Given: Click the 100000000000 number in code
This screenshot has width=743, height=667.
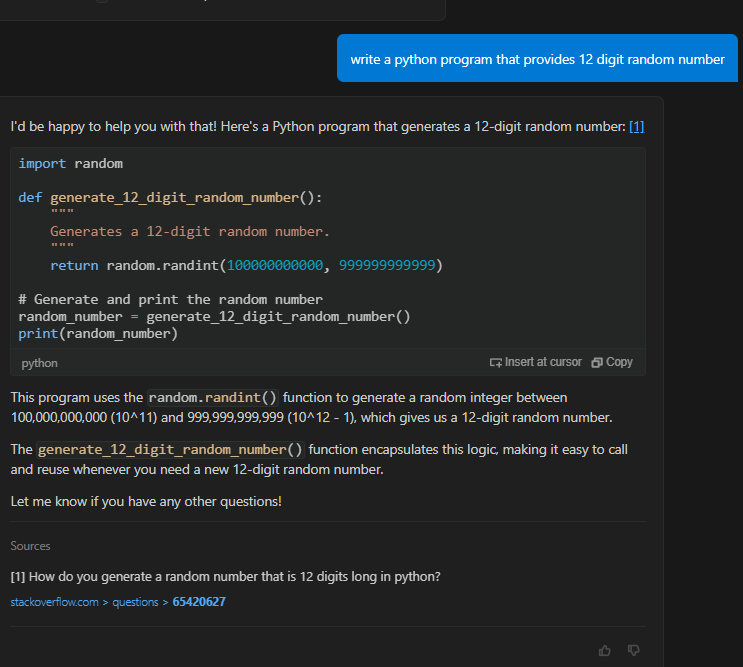Looking at the screenshot, I should click(x=275, y=265).
